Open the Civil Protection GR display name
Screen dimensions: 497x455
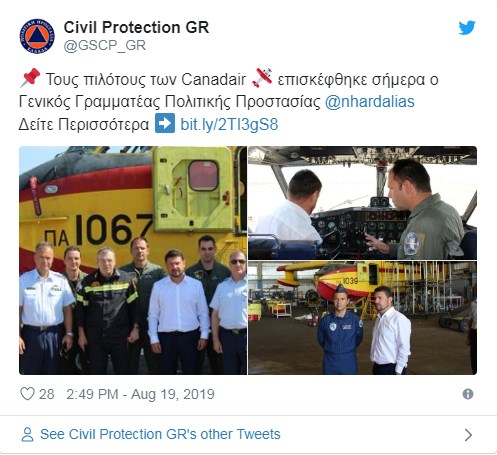136,27
